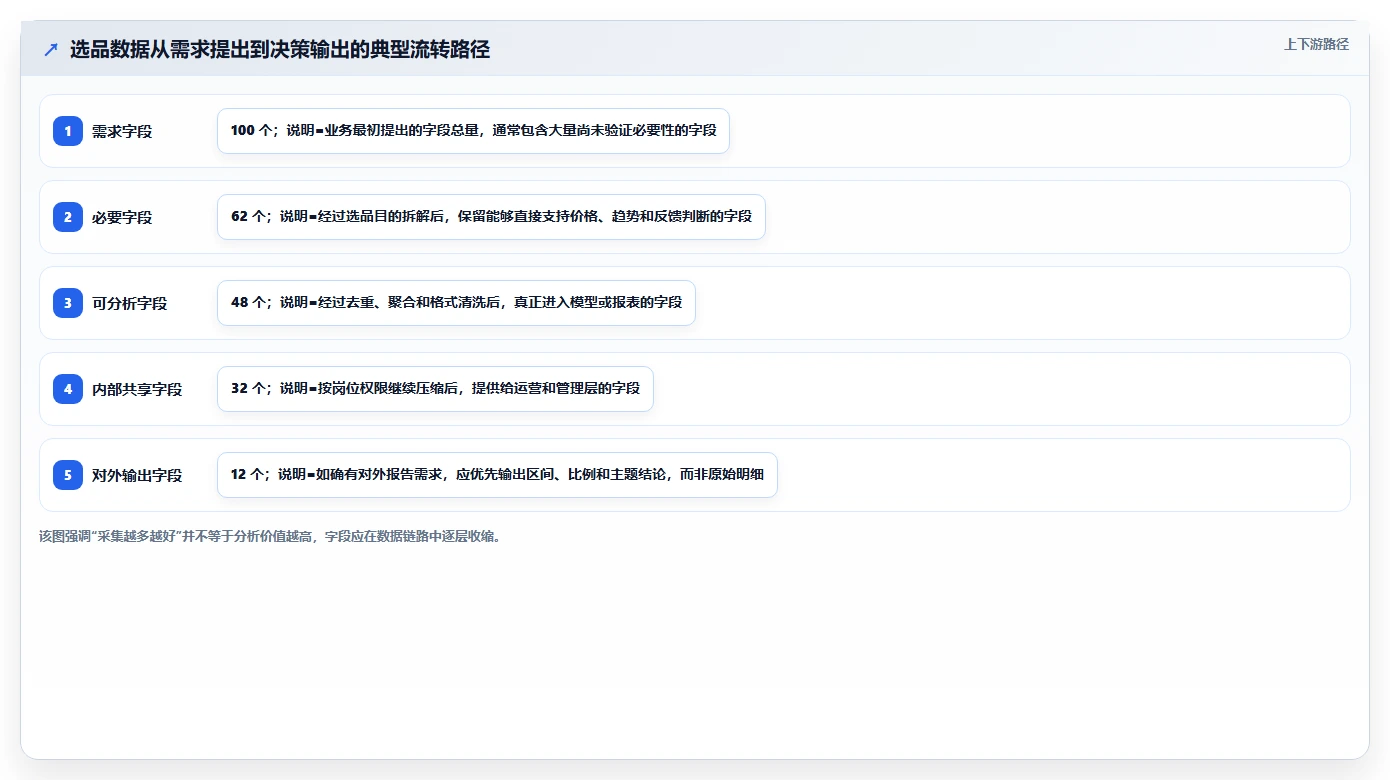The width and height of the screenshot is (1390, 780).
Task: Click the arrow icon beside the title
Action: (x=51, y=50)
